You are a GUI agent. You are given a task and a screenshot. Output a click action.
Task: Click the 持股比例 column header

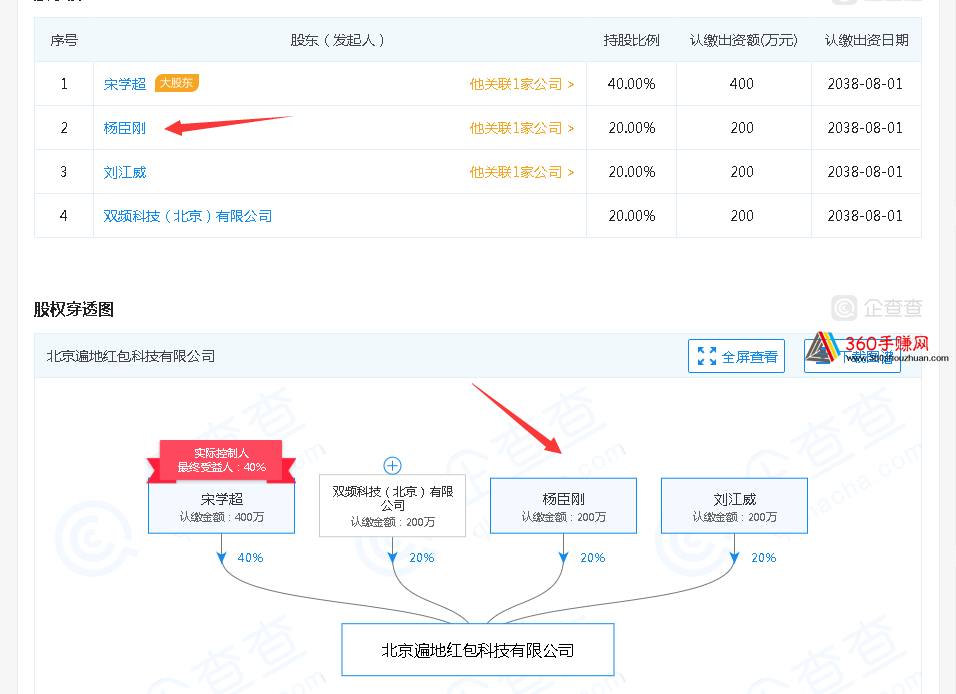[631, 40]
